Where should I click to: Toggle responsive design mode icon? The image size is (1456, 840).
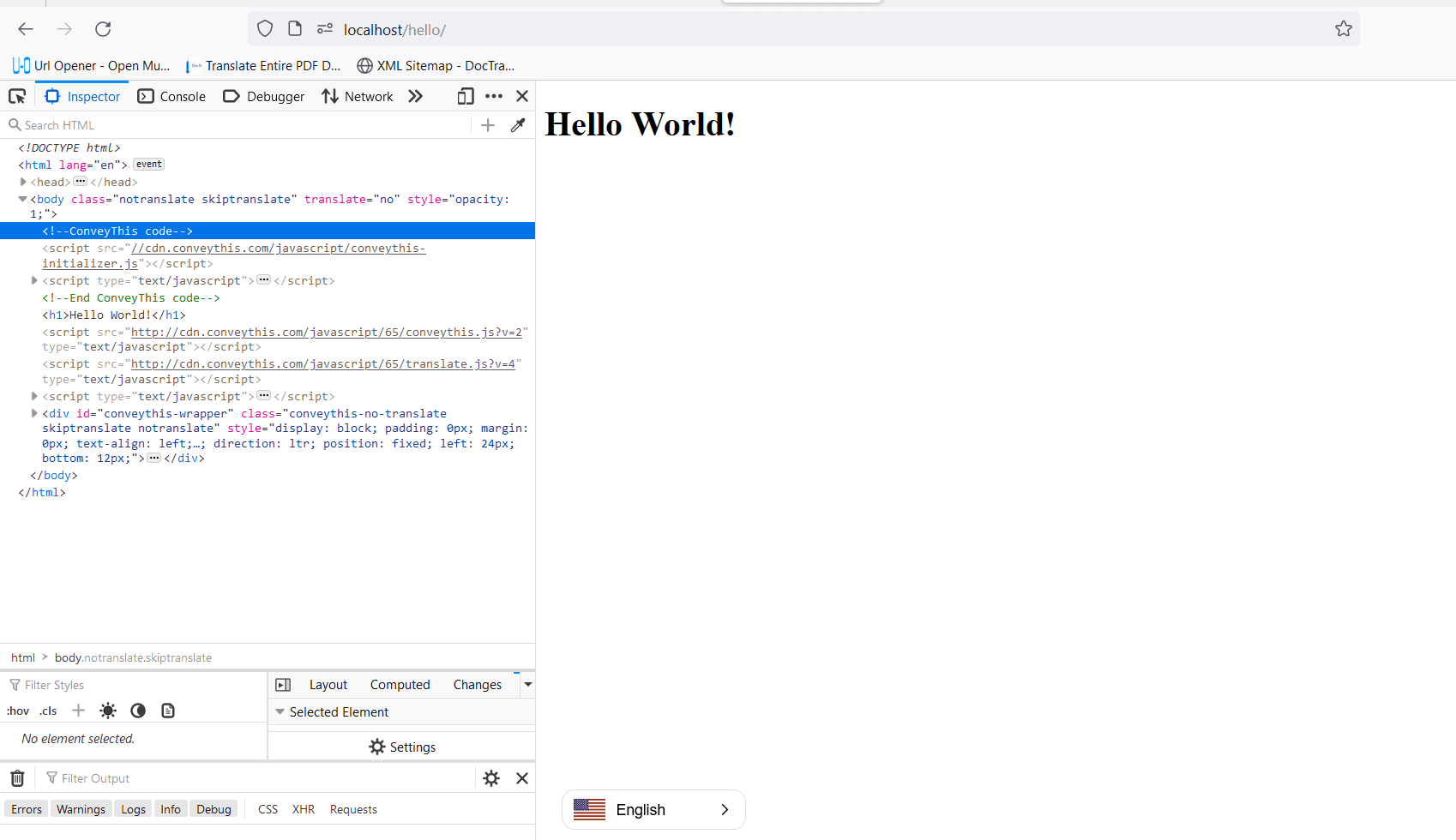(x=466, y=96)
